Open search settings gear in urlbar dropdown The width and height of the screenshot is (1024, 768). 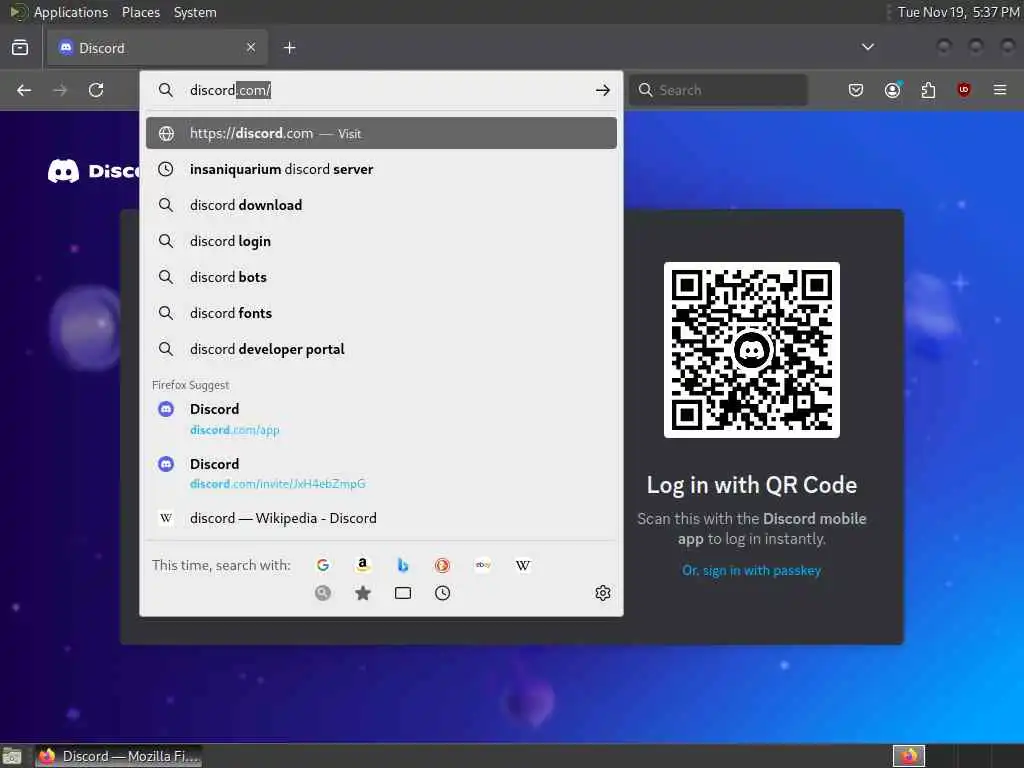(x=602, y=593)
